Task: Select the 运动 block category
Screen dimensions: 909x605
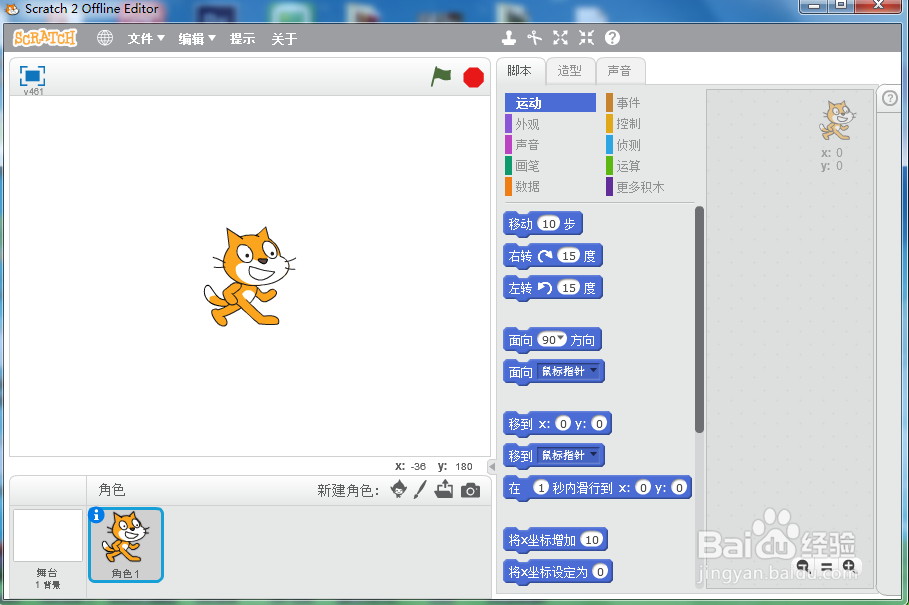Action: [x=550, y=103]
